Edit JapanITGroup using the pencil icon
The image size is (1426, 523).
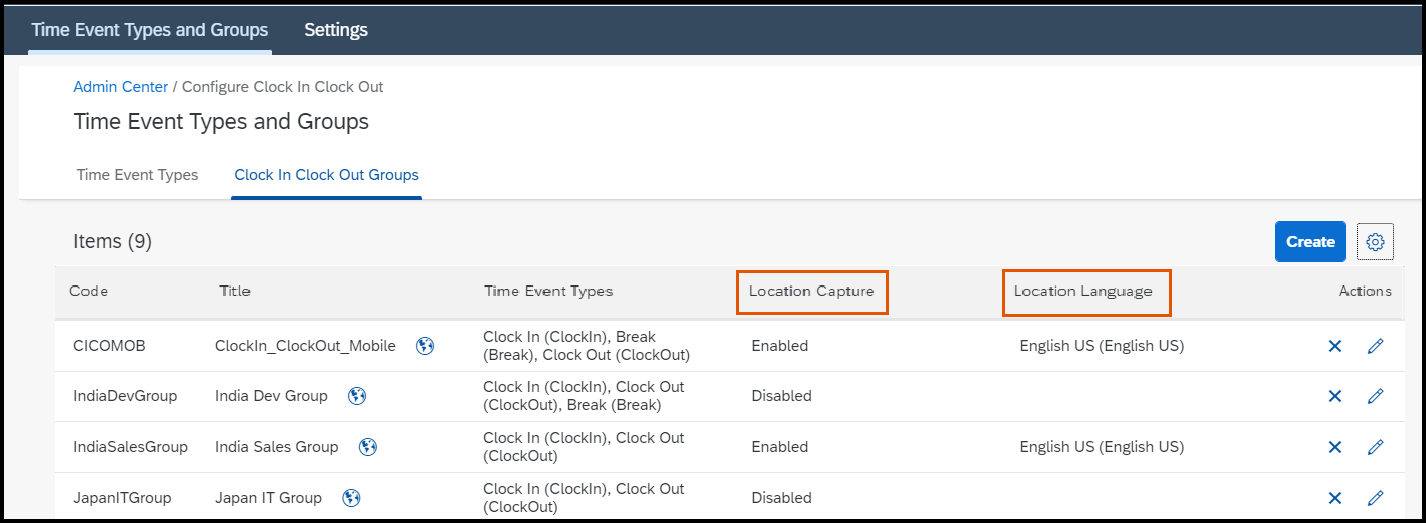(x=1375, y=498)
